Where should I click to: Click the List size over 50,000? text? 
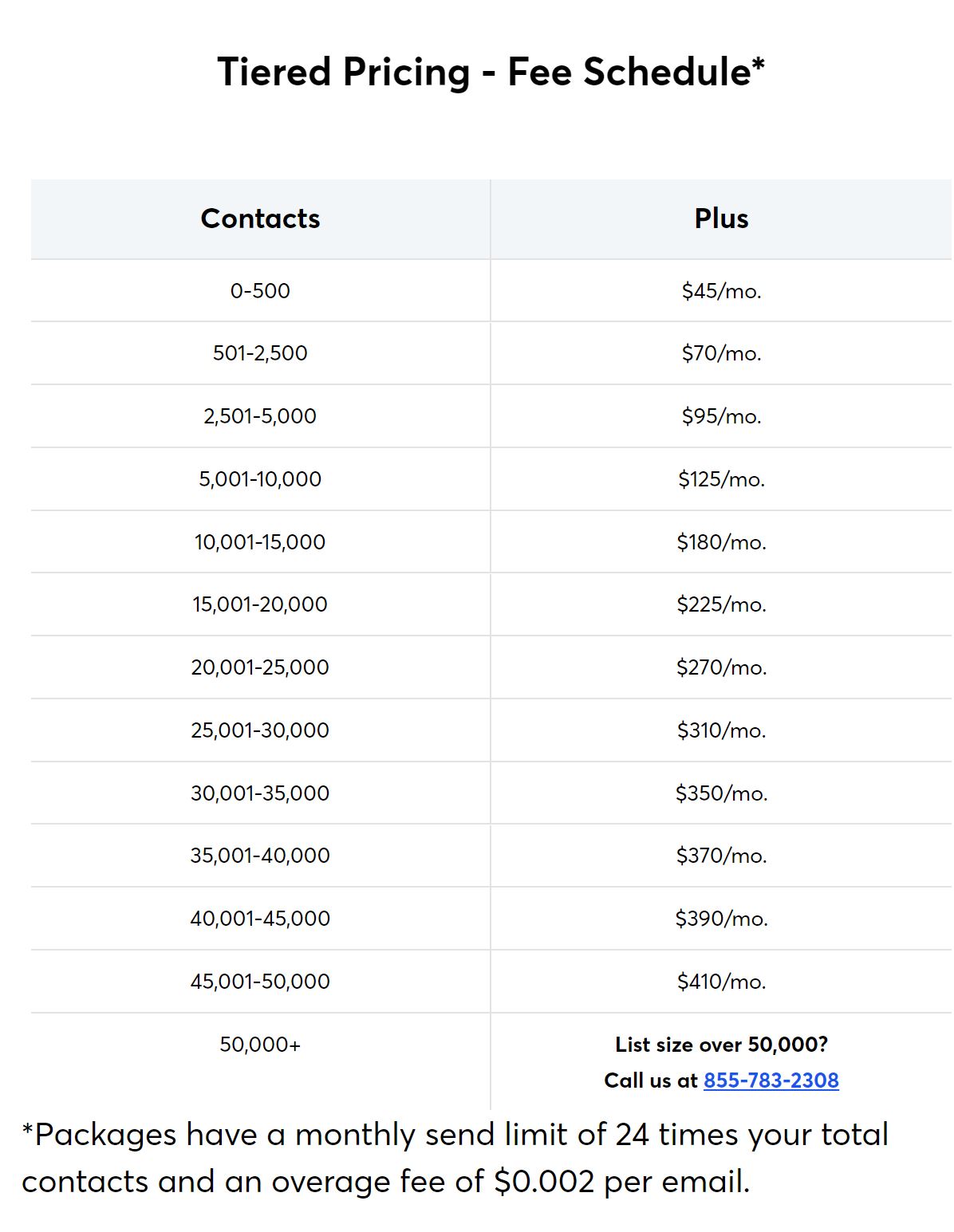pos(721,1045)
